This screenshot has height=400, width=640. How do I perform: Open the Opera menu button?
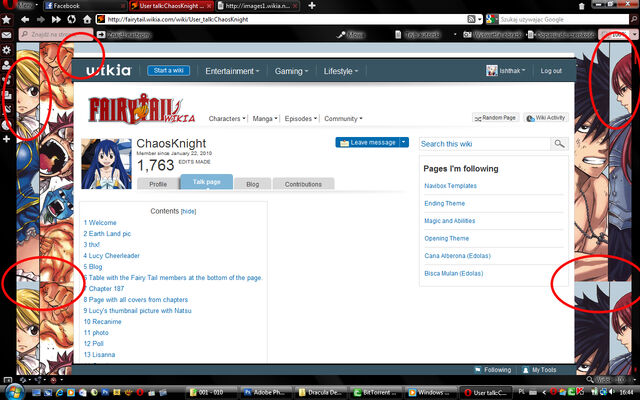click(x=18, y=5)
